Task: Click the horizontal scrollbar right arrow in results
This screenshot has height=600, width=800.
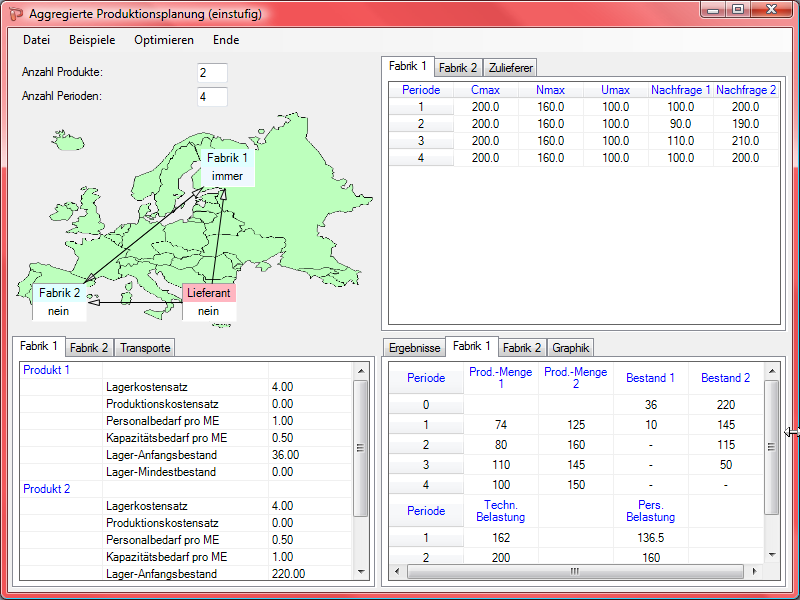Action: click(756, 571)
